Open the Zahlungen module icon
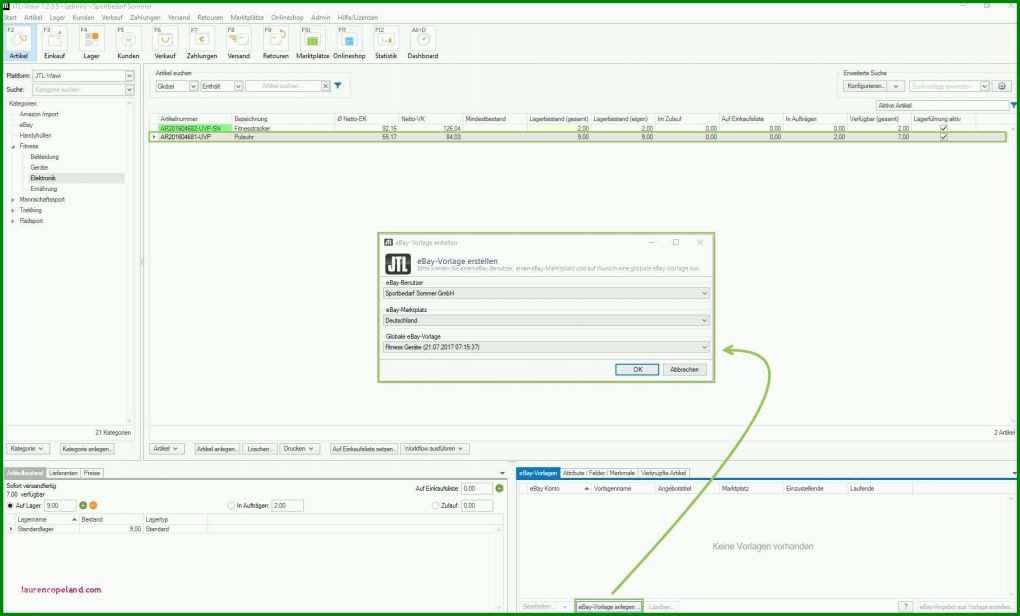The height and width of the screenshot is (616, 1020). pos(202,43)
